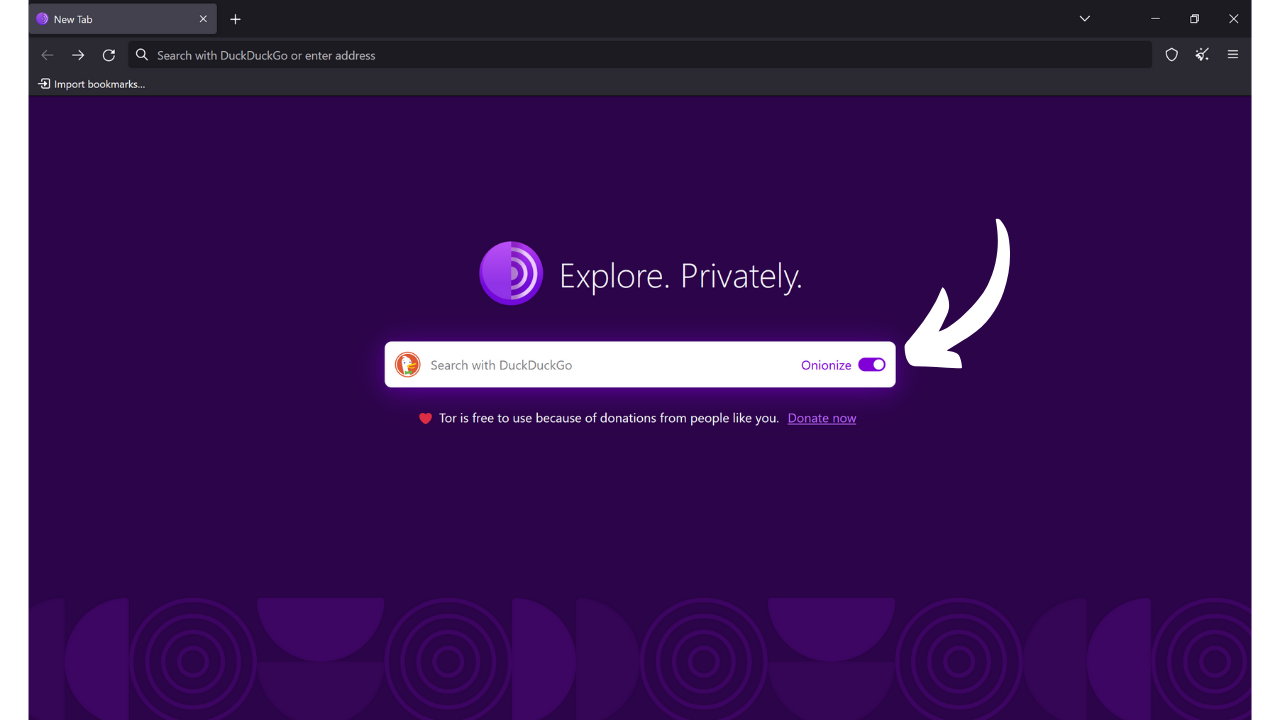Reload the current page
This screenshot has width=1280, height=720.
(x=109, y=55)
